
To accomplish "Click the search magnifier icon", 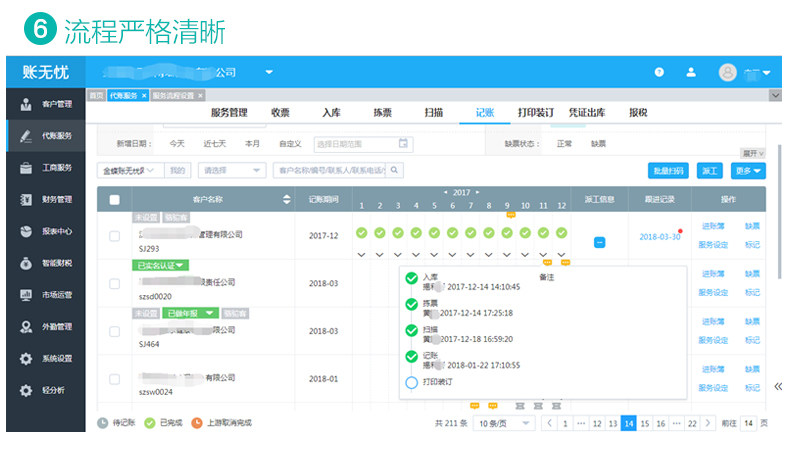I will [394, 170].
